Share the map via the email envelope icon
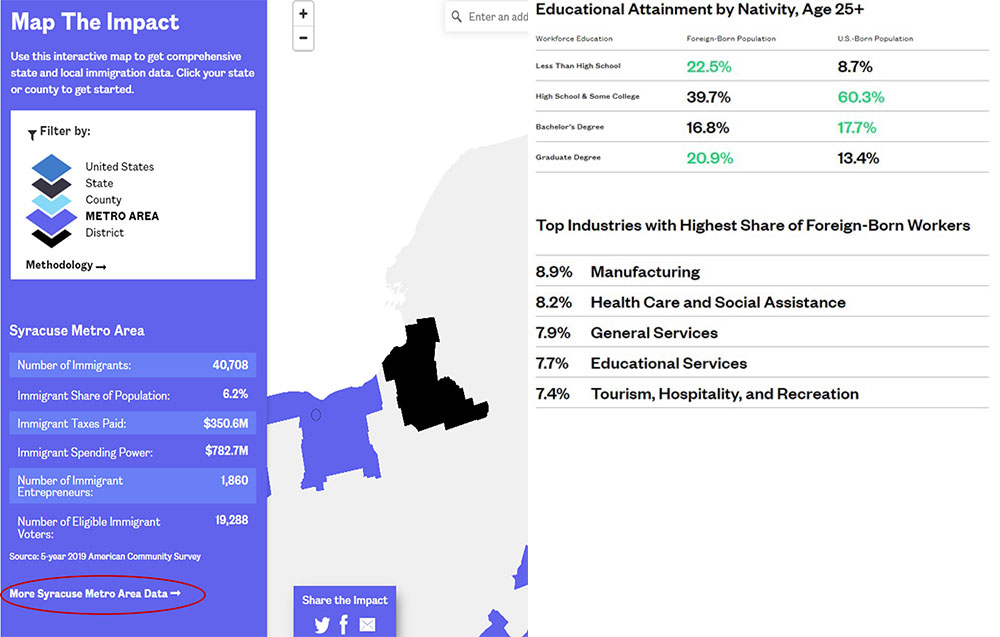Screen dimensions: 1000x637 pyautogui.click(x=367, y=625)
